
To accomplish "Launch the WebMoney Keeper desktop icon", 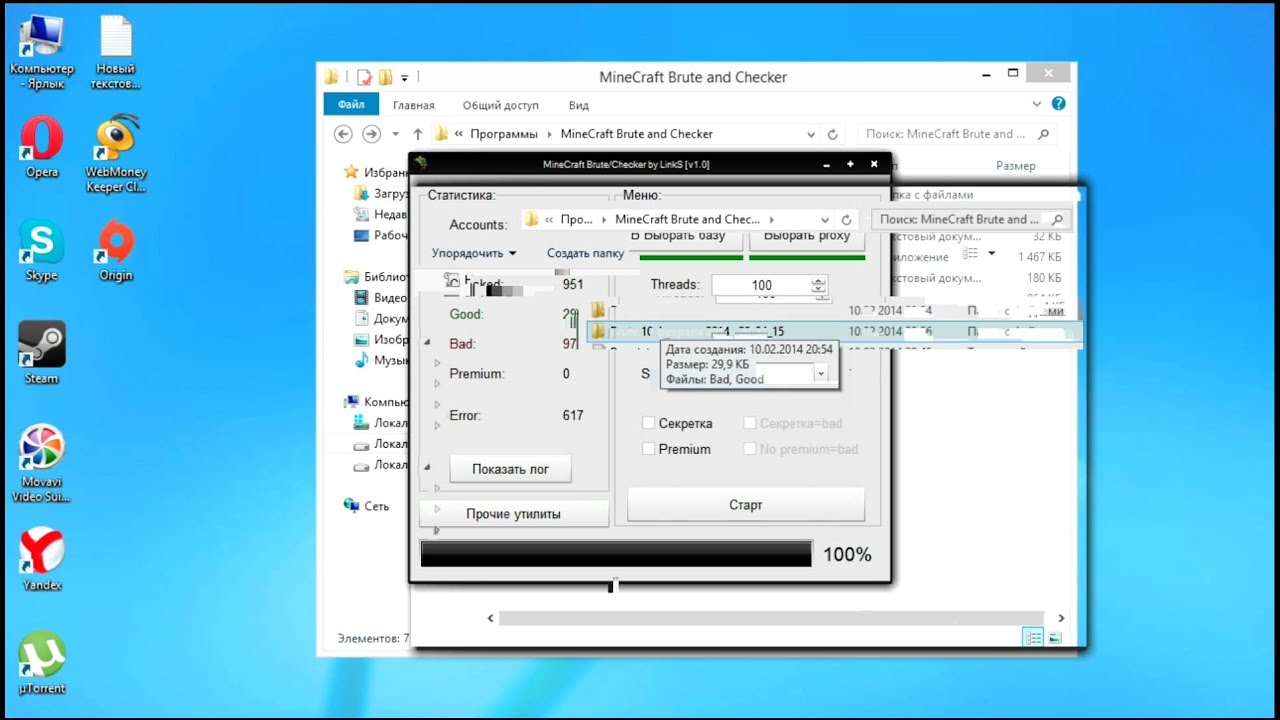I will coord(116,152).
